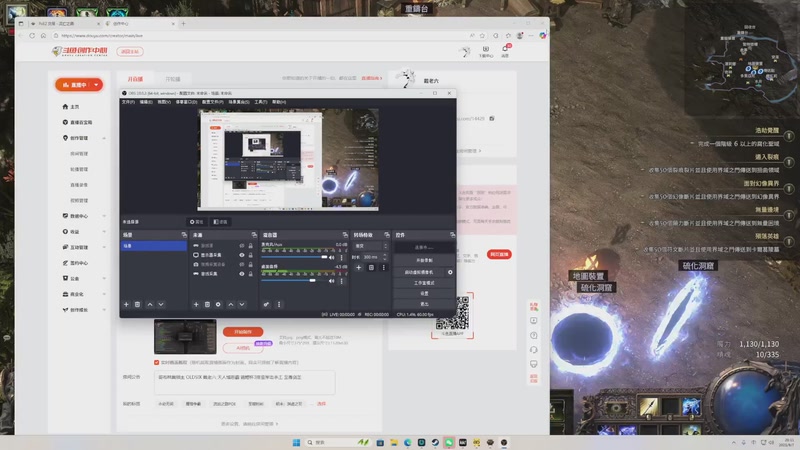Adjust the first mixer channel volume slider

click(294, 257)
